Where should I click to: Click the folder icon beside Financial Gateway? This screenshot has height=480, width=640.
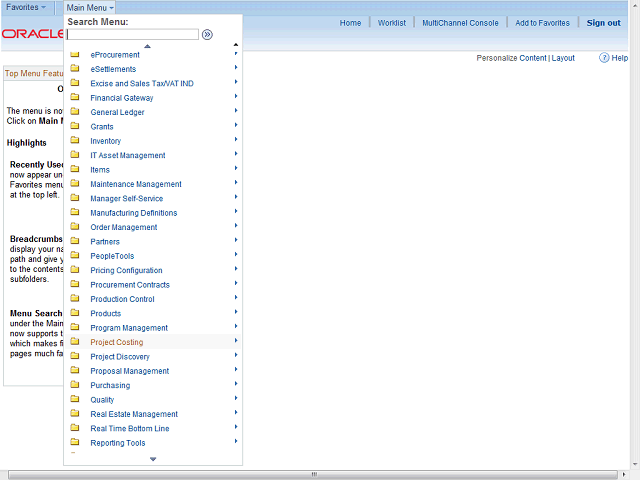click(x=75, y=97)
